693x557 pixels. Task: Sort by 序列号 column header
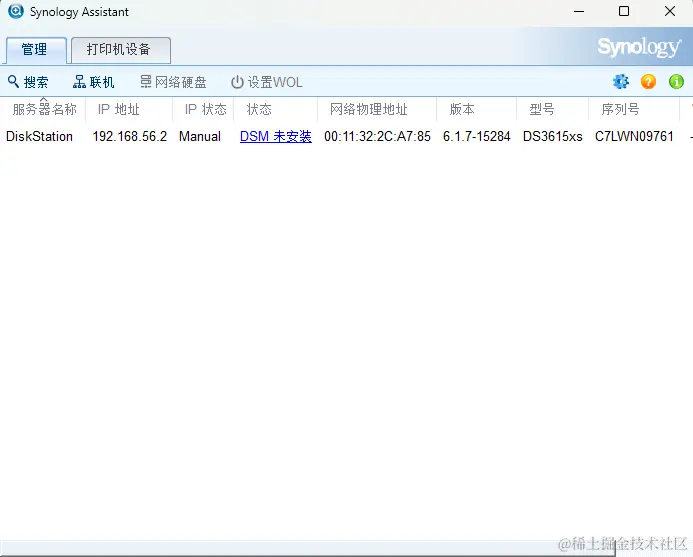coord(634,109)
